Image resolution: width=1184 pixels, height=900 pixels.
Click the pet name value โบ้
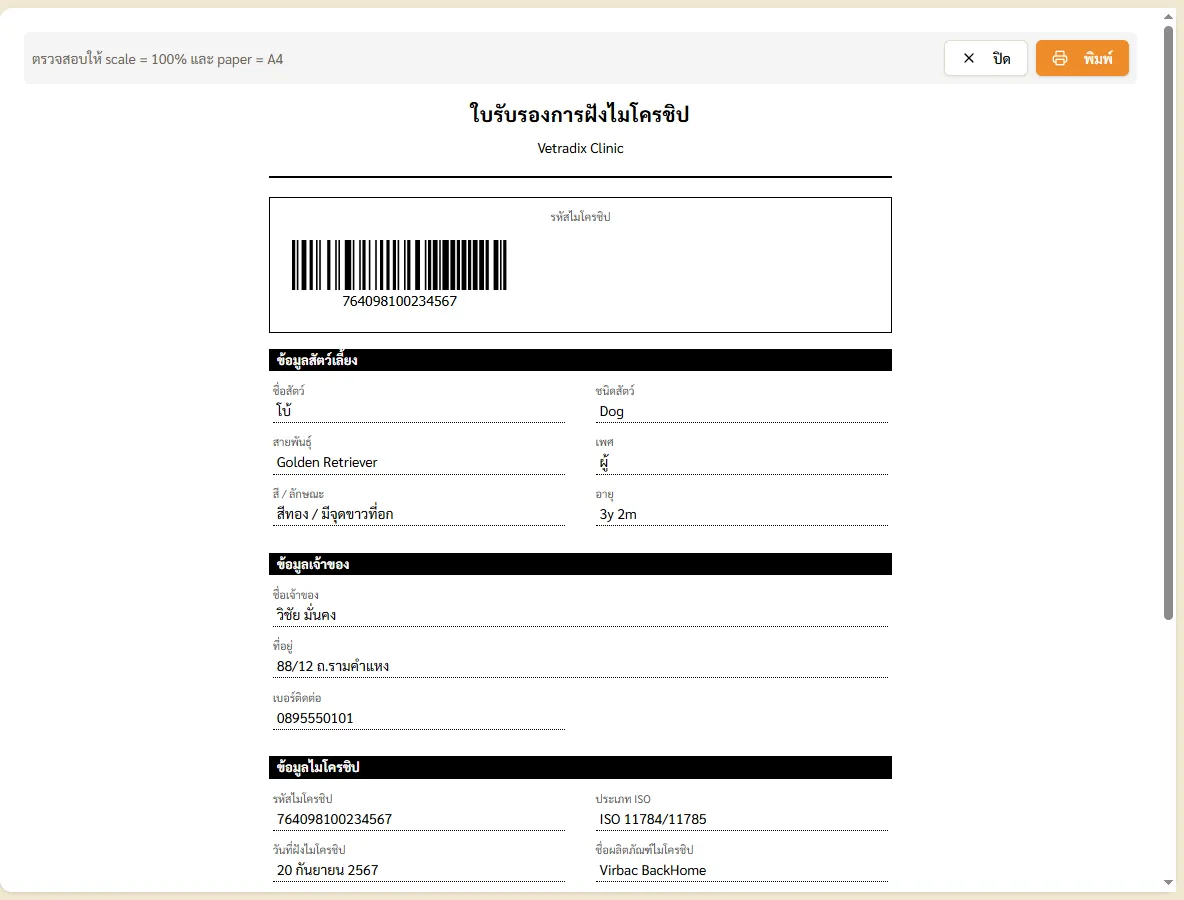[x=283, y=410]
